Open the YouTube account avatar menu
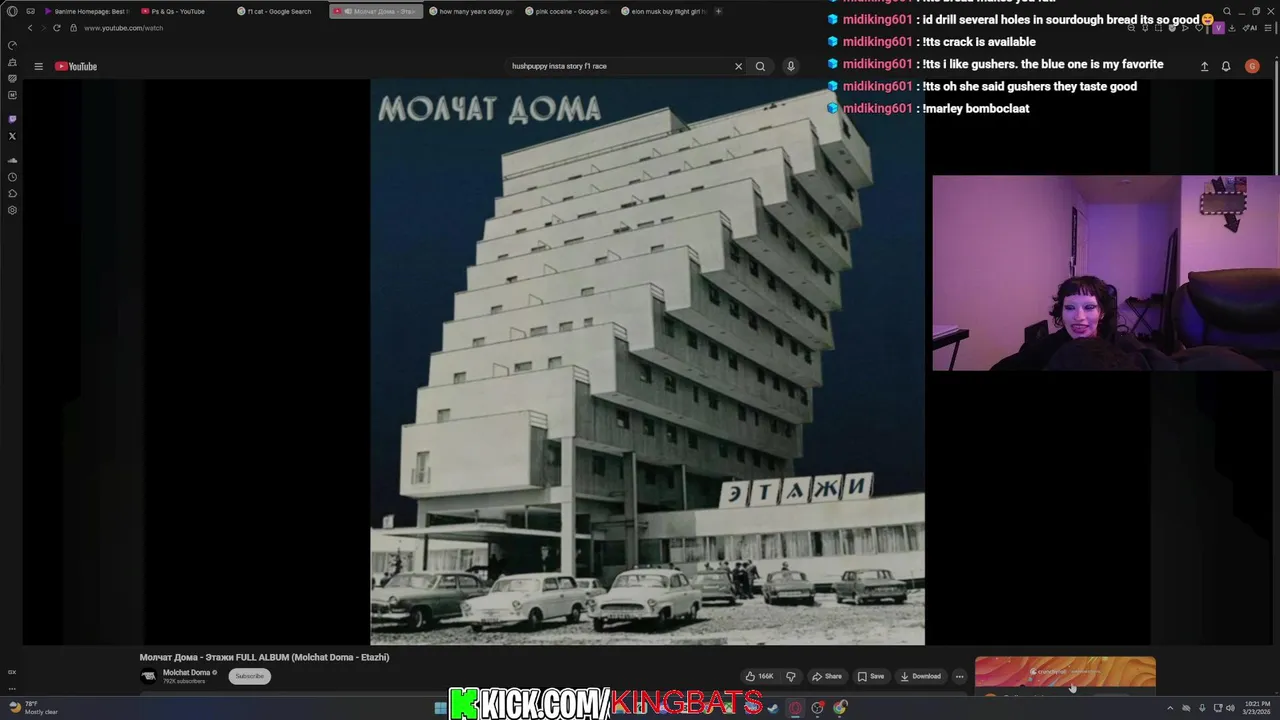This screenshot has height=720, width=1280. [1252, 66]
